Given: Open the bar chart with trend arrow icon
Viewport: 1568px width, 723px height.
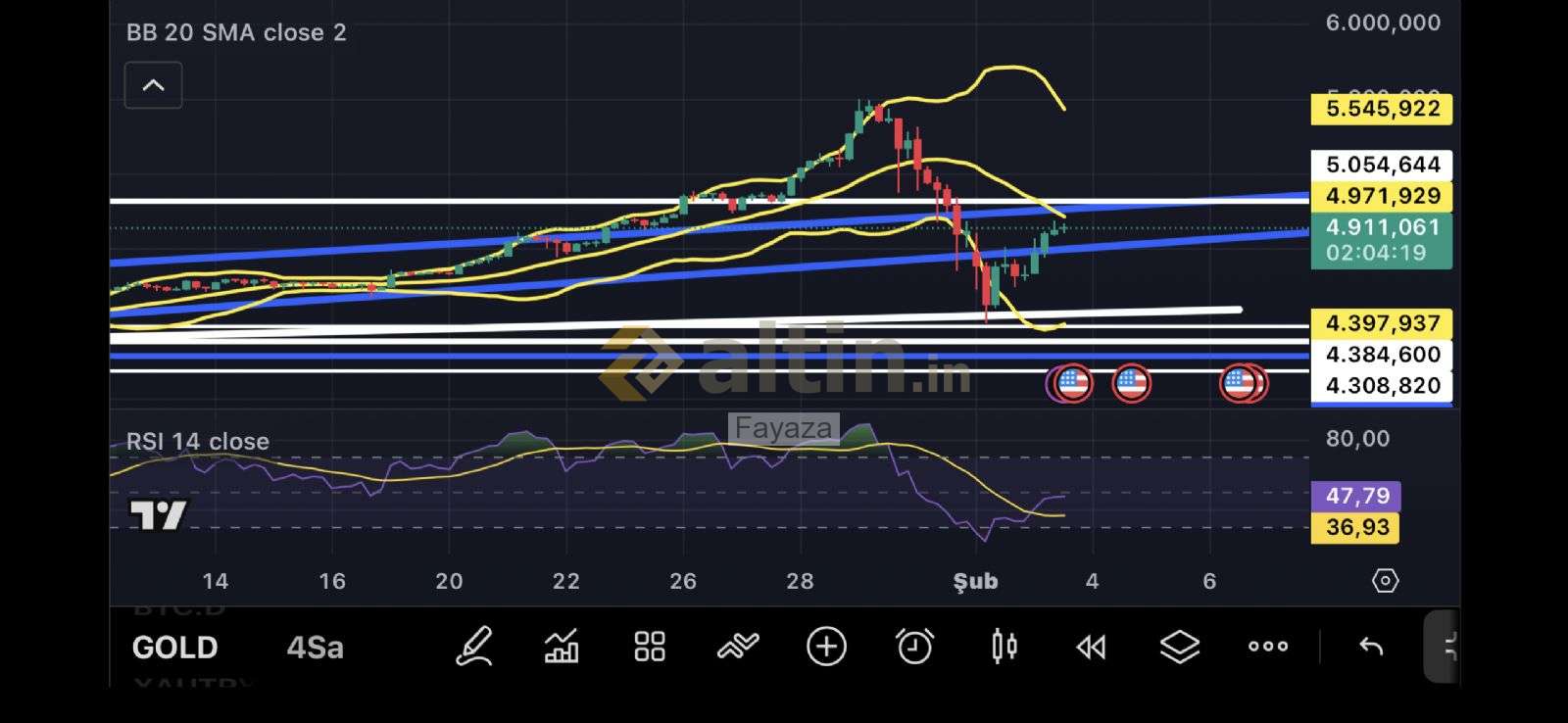Looking at the screenshot, I should pyautogui.click(x=562, y=648).
